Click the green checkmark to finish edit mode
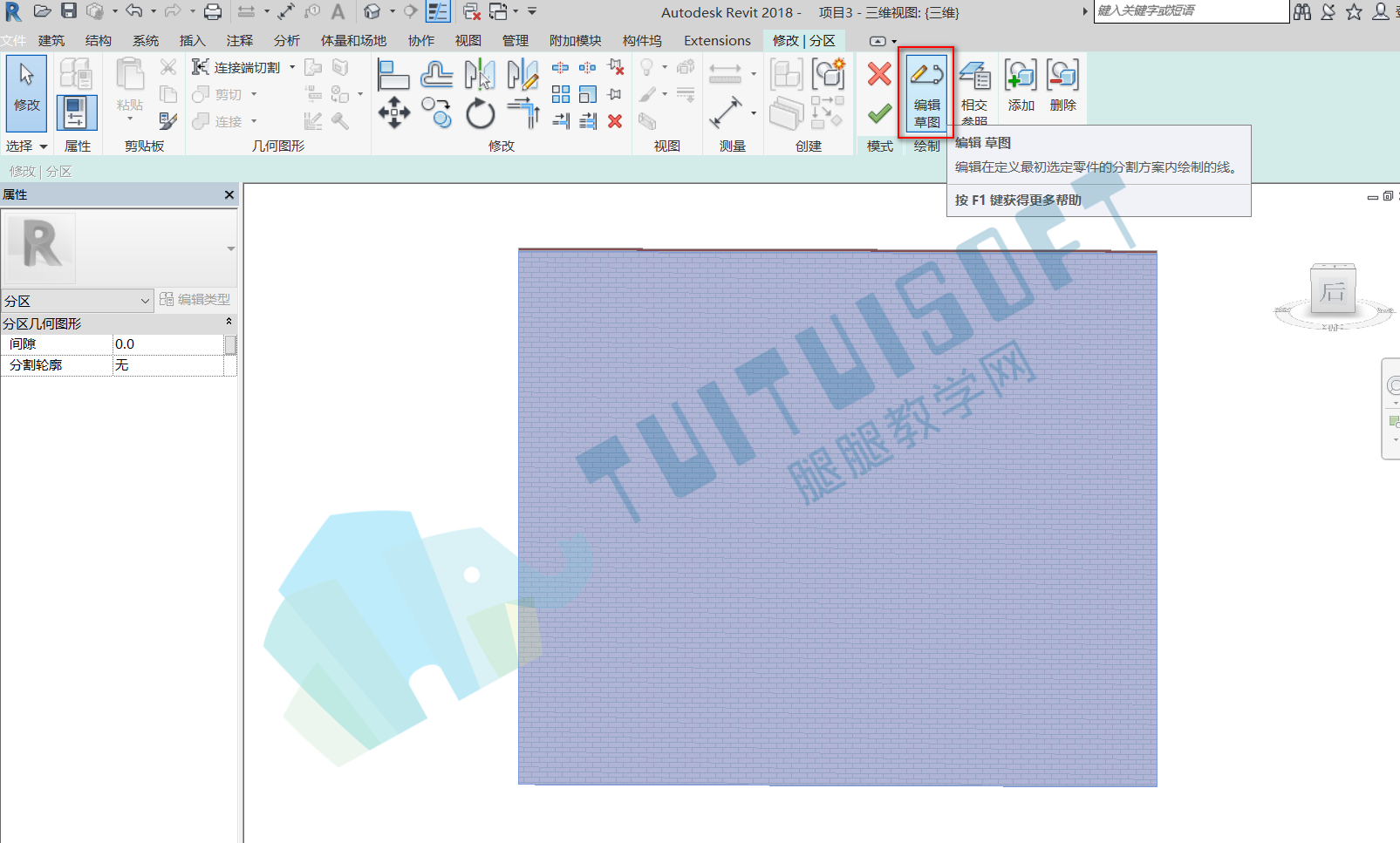The image size is (1400, 843). (x=879, y=114)
